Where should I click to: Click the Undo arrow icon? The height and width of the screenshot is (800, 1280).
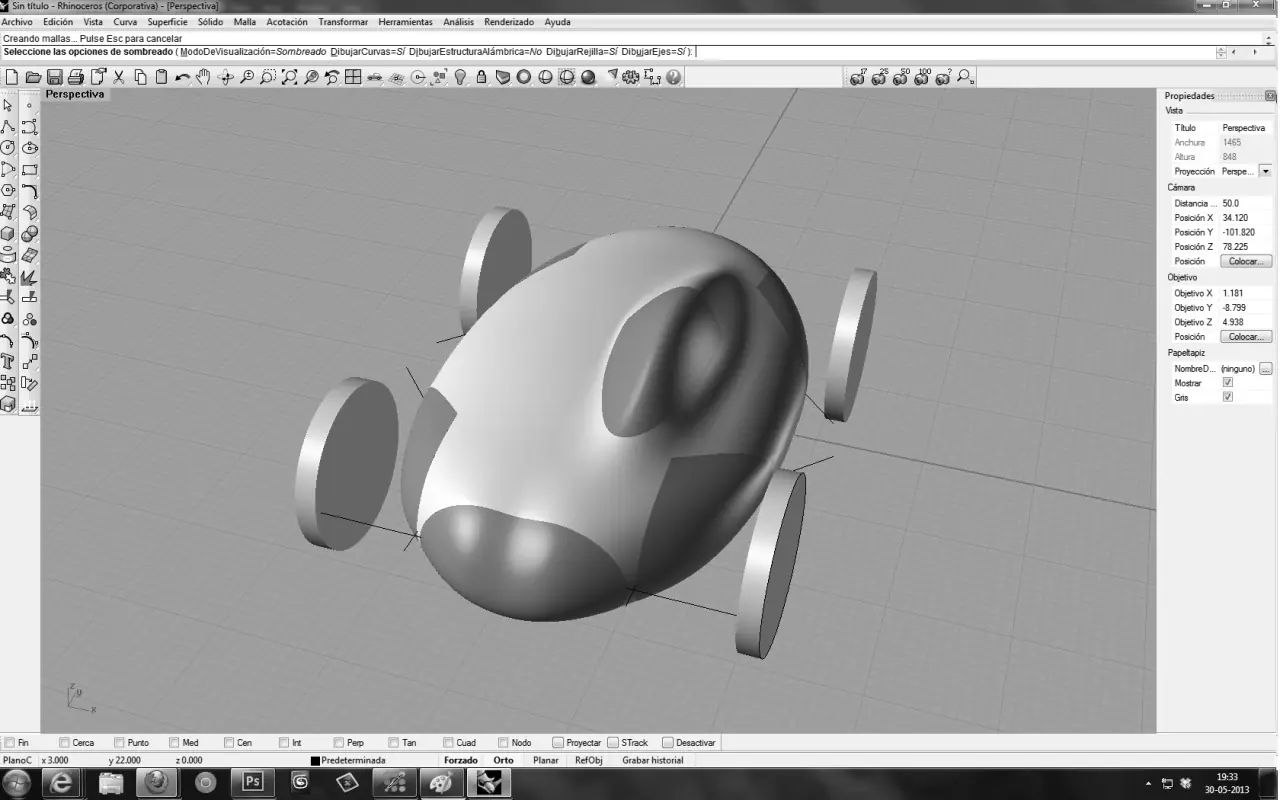click(183, 77)
